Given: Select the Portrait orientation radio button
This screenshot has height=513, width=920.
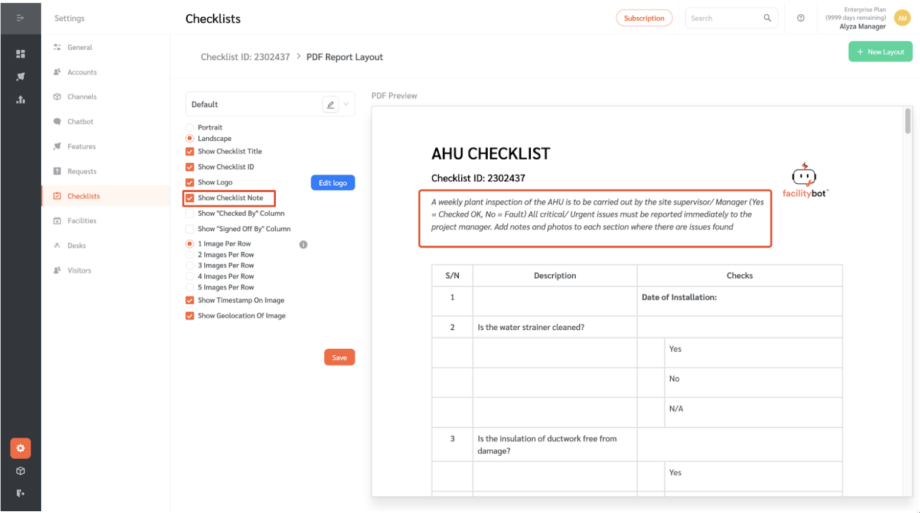Looking at the screenshot, I should 190,128.
